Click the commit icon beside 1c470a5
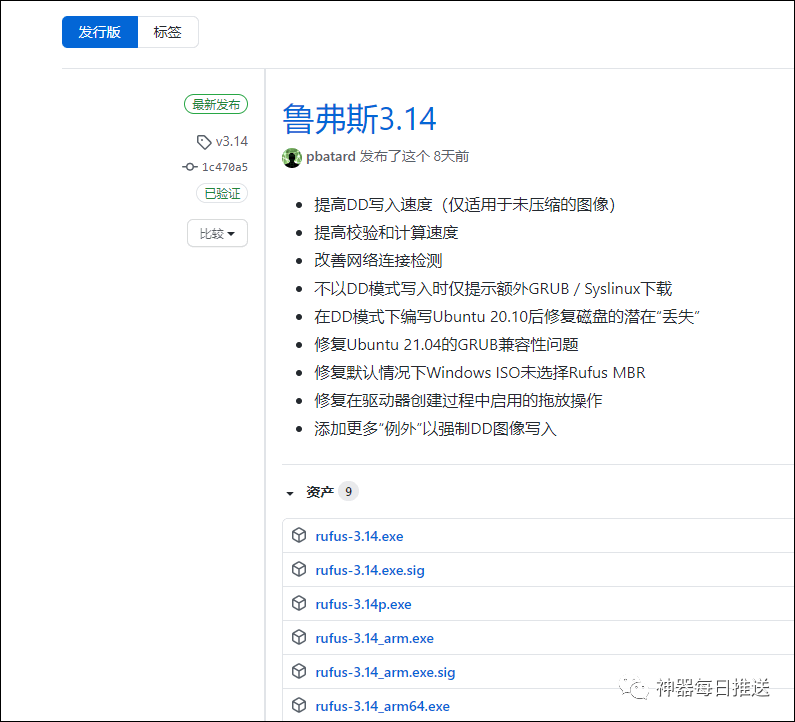Screen dimensions: 795x722 click(x=190, y=167)
